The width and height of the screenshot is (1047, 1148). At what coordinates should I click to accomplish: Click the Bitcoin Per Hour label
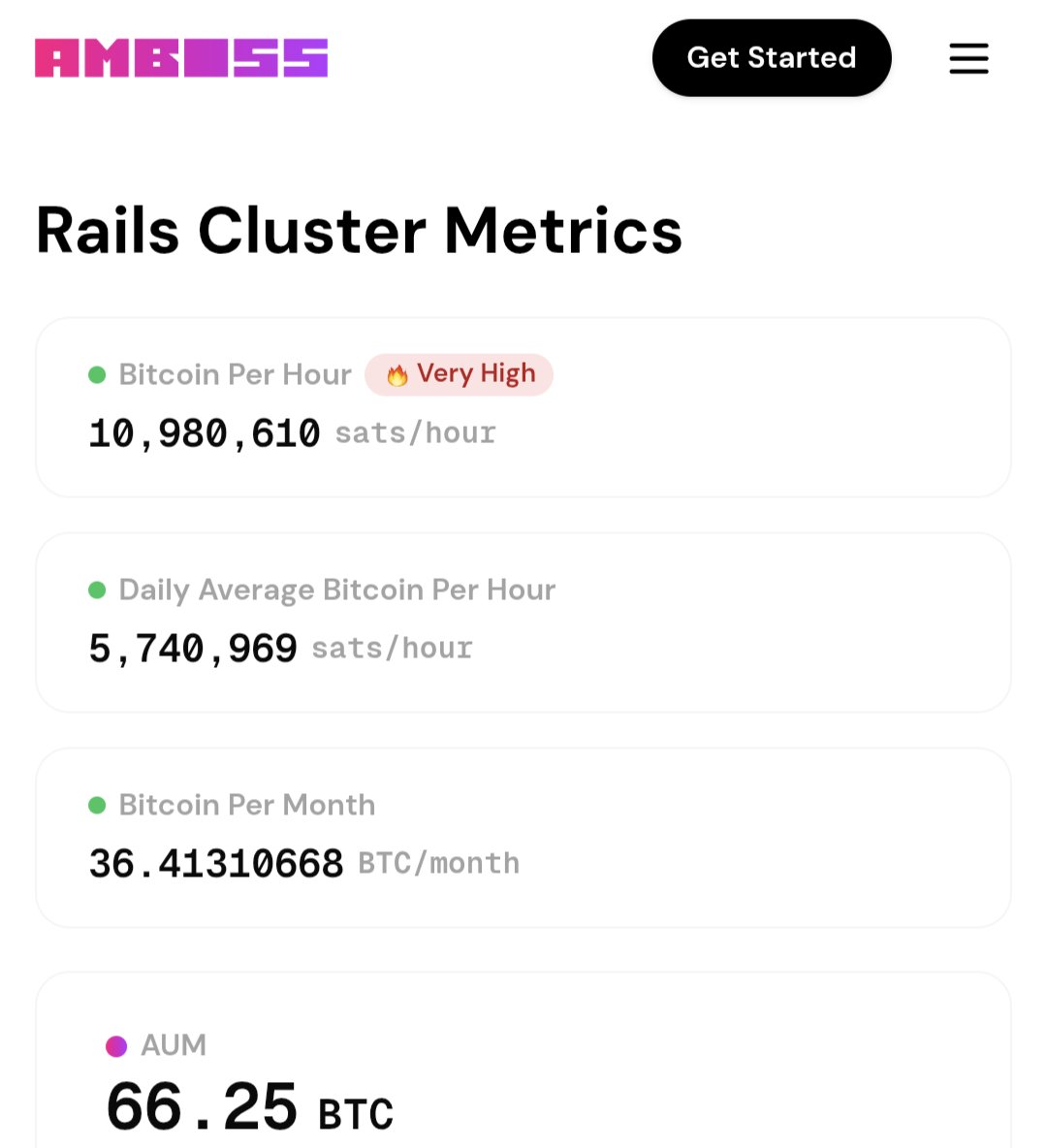point(235,374)
